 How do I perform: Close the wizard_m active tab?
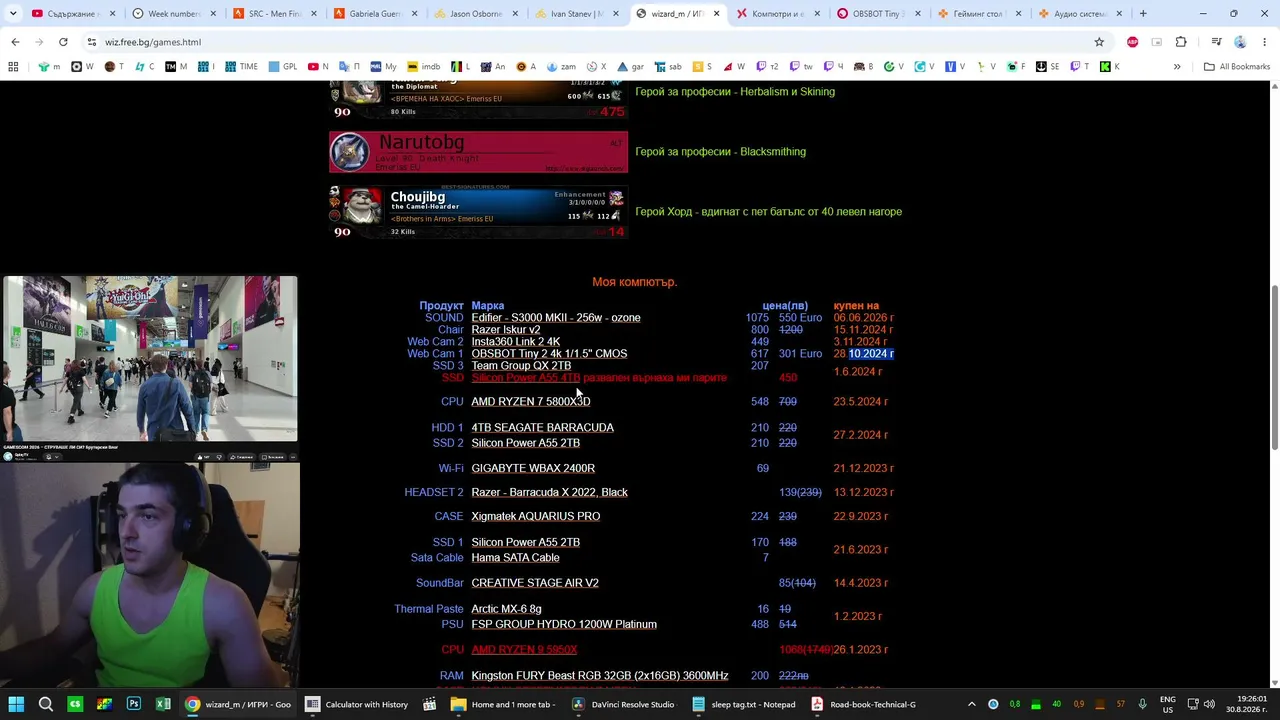click(x=716, y=14)
